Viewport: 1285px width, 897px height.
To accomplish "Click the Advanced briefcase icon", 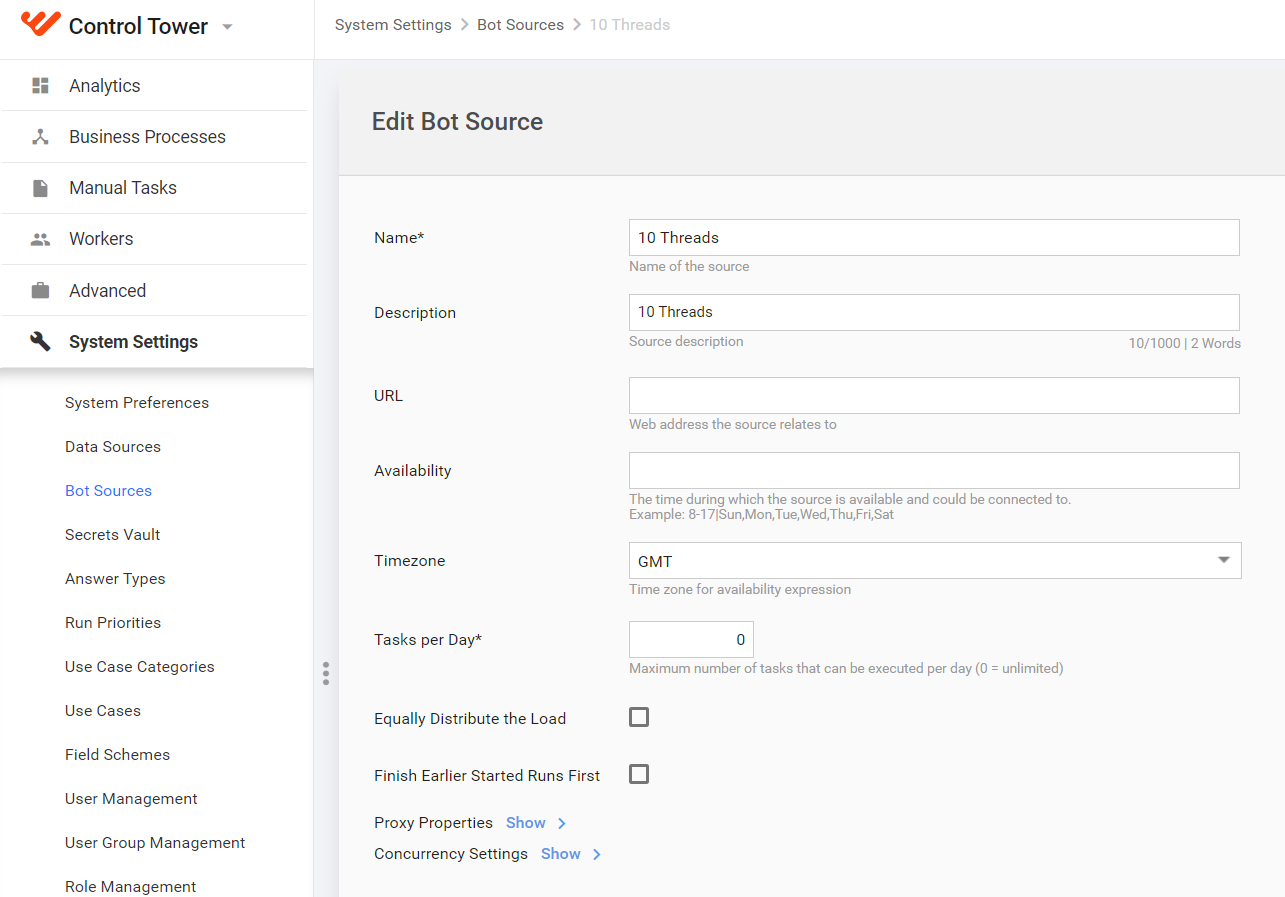I will [x=40, y=290].
